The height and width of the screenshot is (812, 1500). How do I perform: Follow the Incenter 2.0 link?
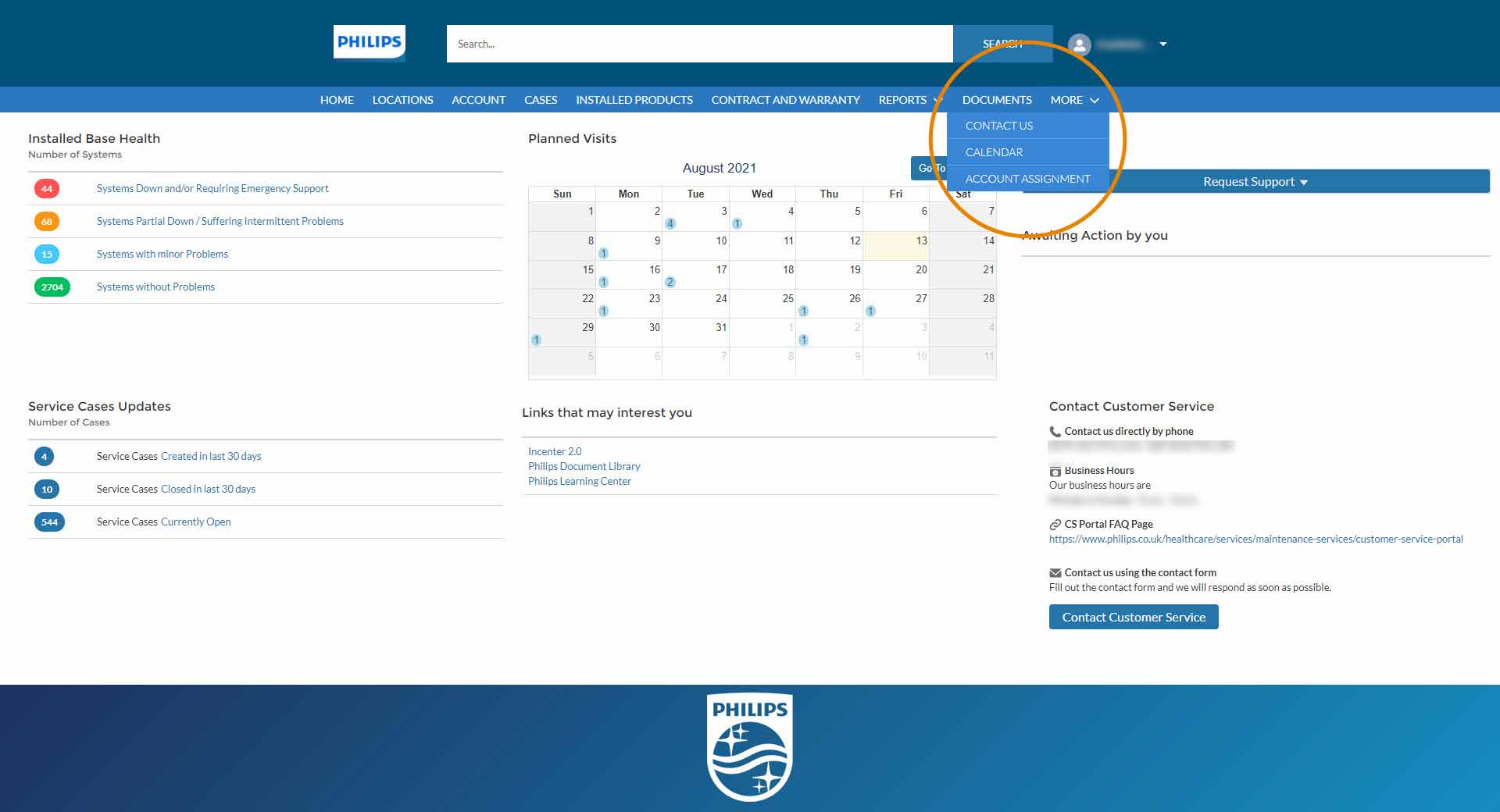tap(555, 451)
